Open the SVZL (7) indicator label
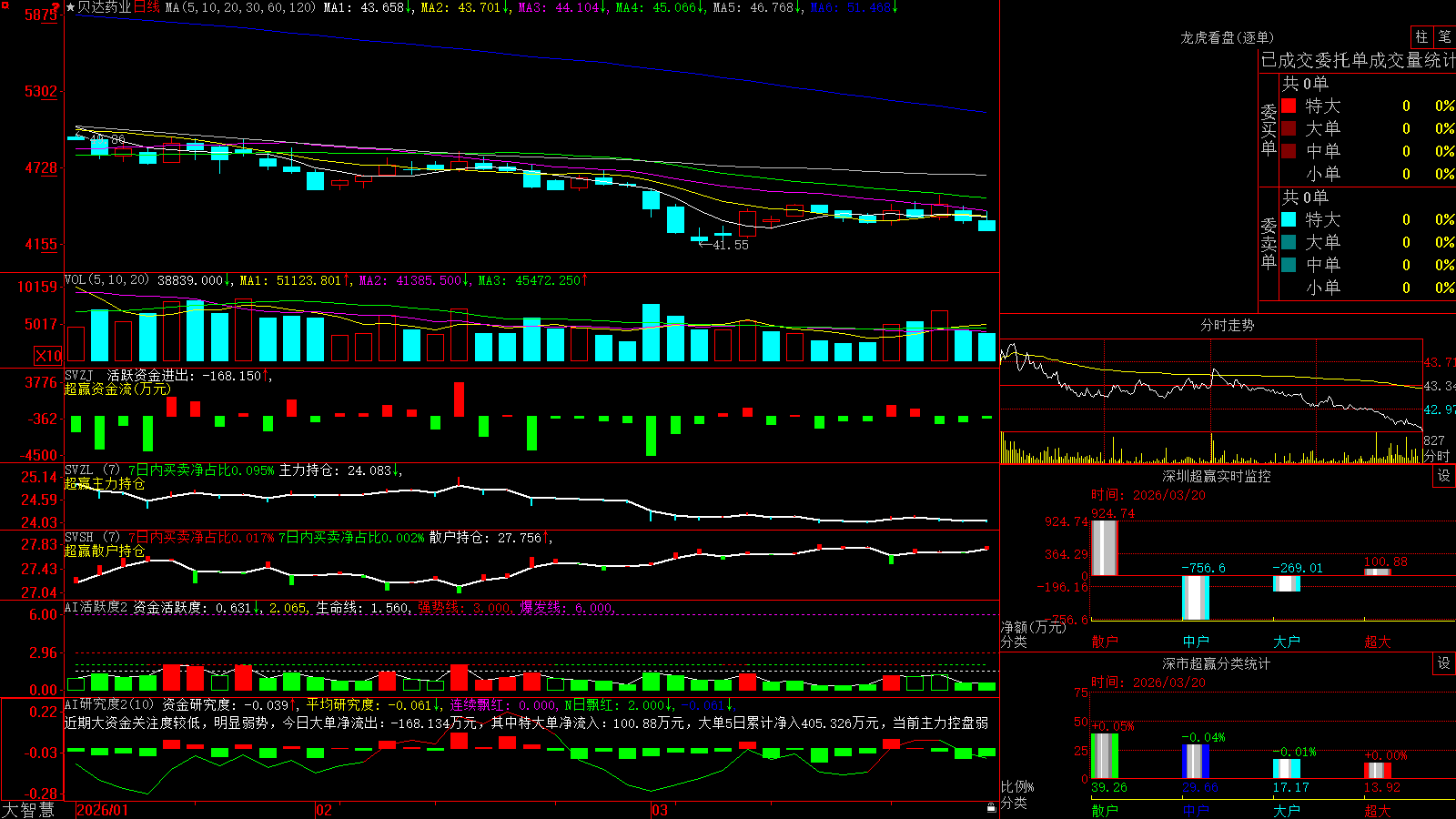 [x=92, y=470]
